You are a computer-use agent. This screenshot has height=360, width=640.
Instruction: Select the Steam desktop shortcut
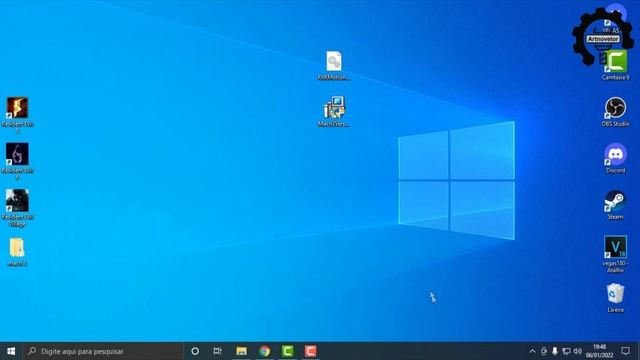tap(616, 201)
